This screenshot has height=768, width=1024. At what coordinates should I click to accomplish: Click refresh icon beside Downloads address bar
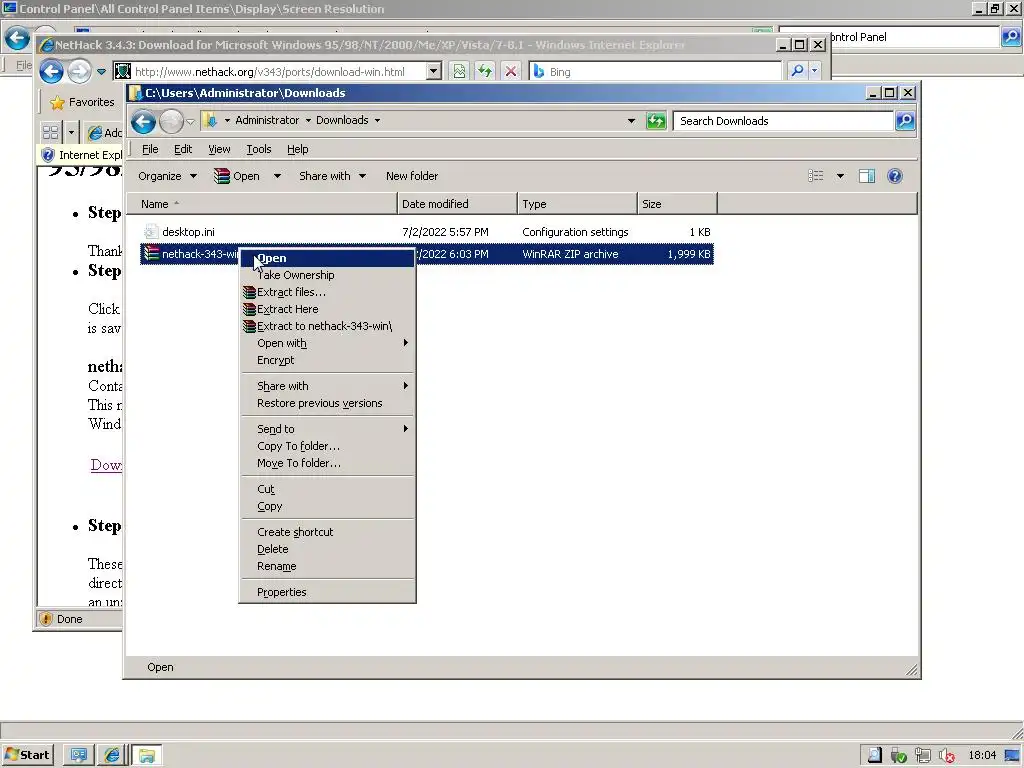point(656,121)
